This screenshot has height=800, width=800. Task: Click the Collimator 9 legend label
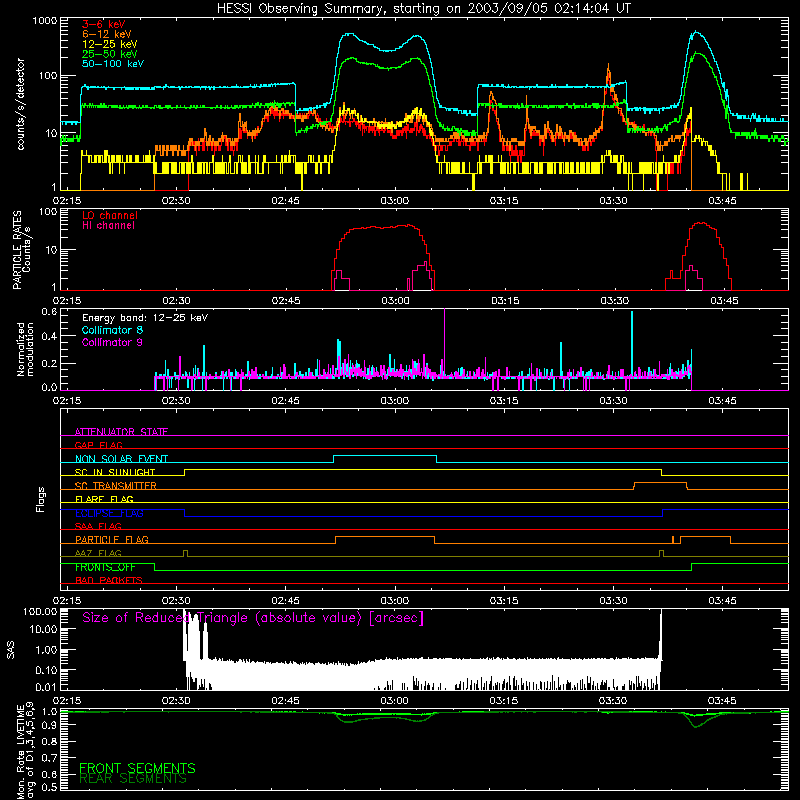[112, 342]
